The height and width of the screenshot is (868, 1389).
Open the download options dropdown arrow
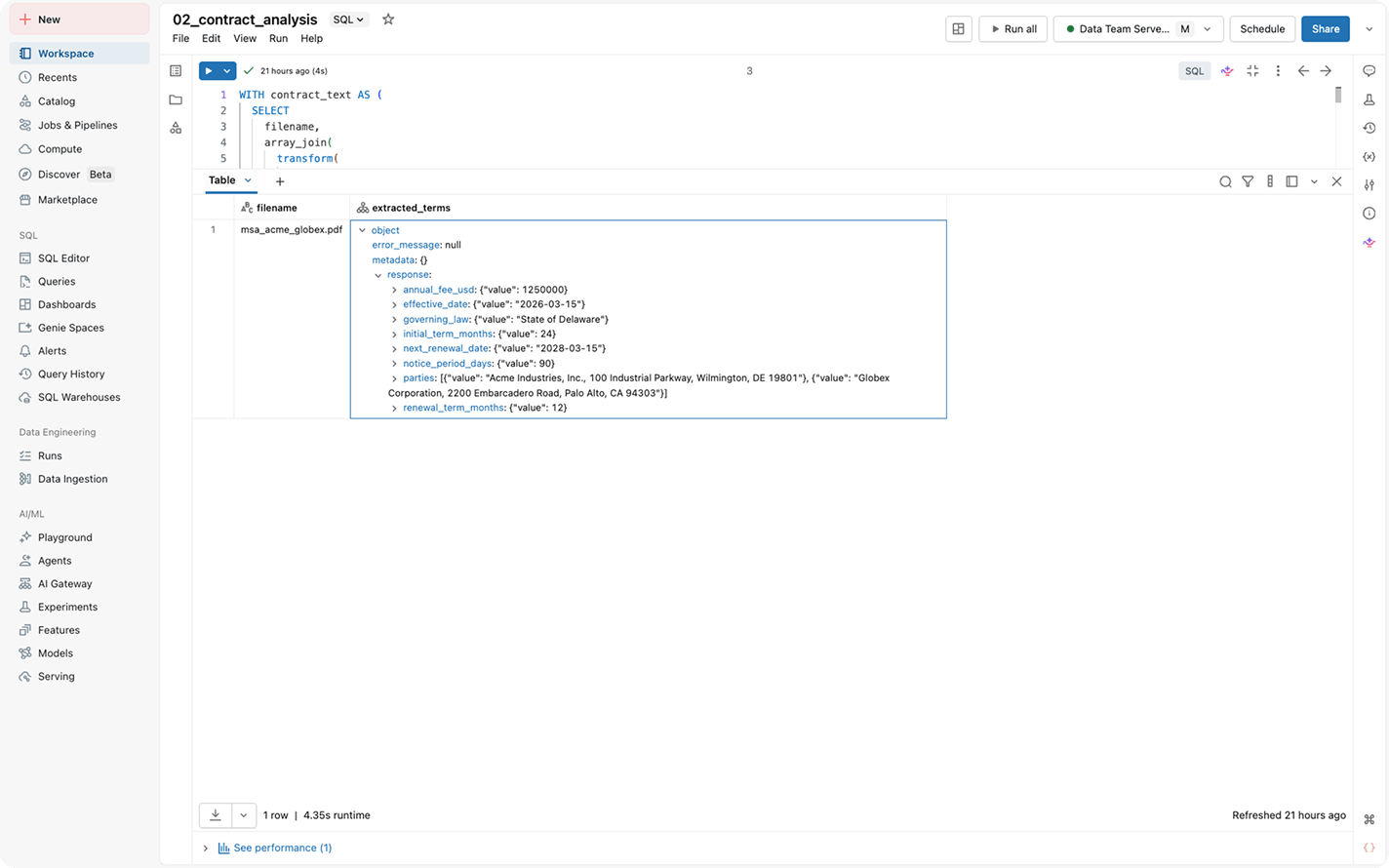pos(244,815)
